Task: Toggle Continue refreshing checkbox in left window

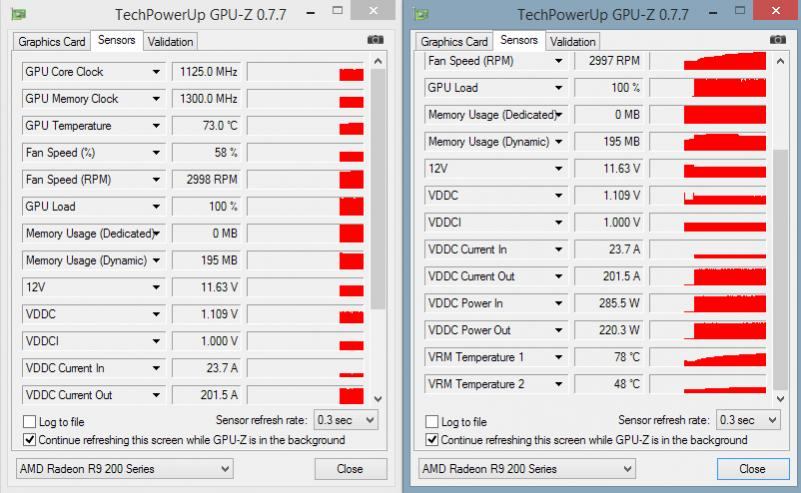Action: coord(30,440)
